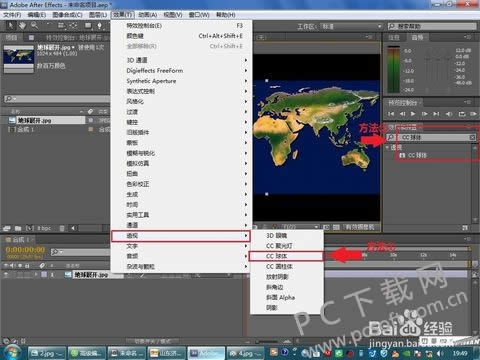
Task: Click the help search input field
Action: (432, 26)
